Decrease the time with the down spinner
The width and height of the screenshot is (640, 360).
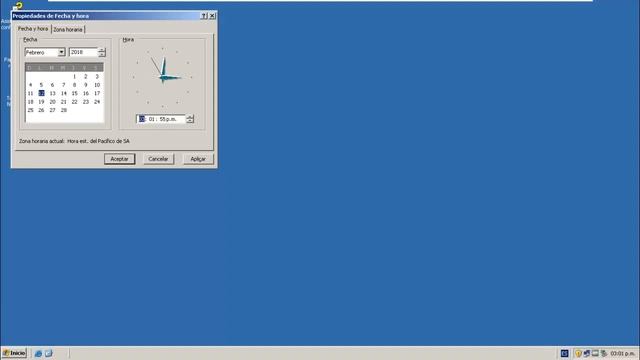(x=190, y=121)
